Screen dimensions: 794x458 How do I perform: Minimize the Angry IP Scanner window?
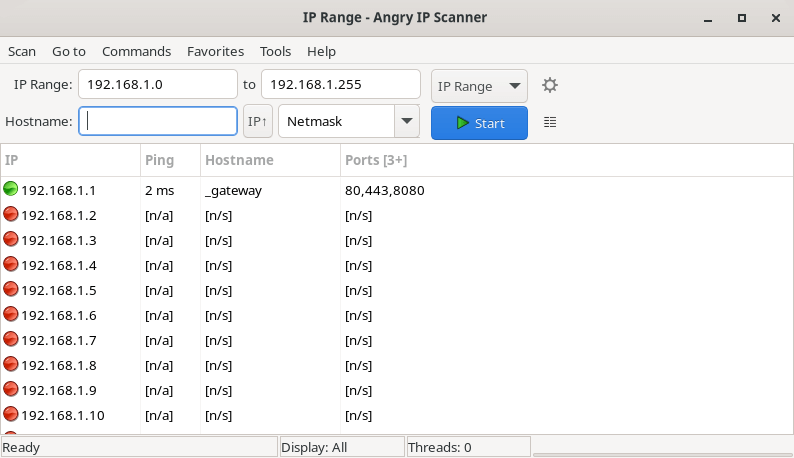708,18
